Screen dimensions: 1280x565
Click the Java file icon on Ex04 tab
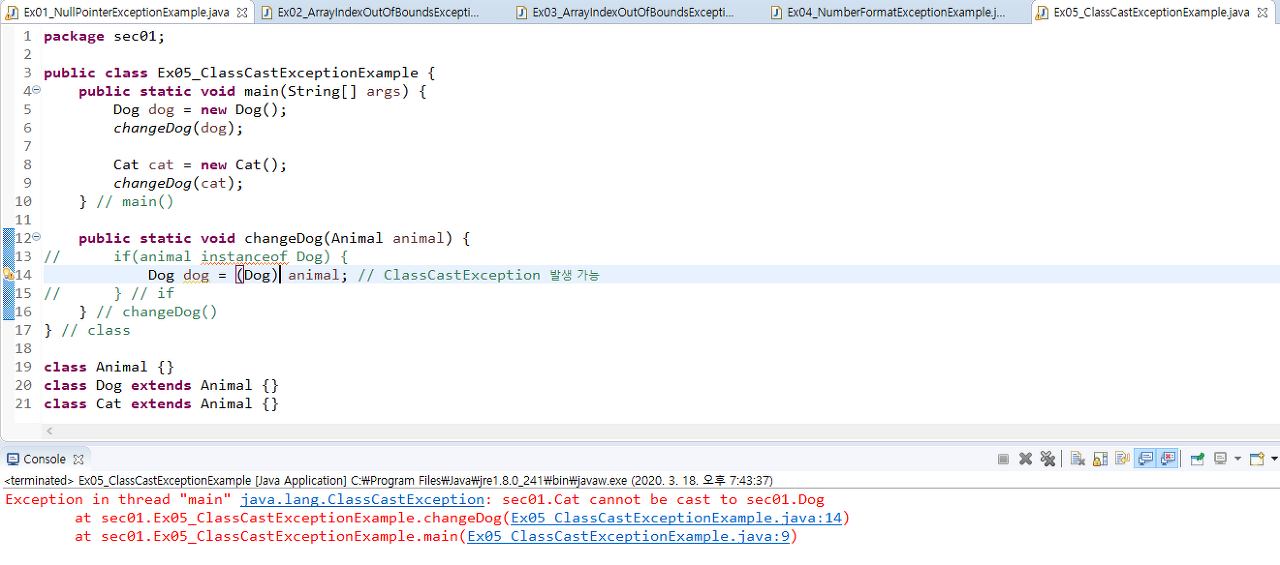pos(778,13)
